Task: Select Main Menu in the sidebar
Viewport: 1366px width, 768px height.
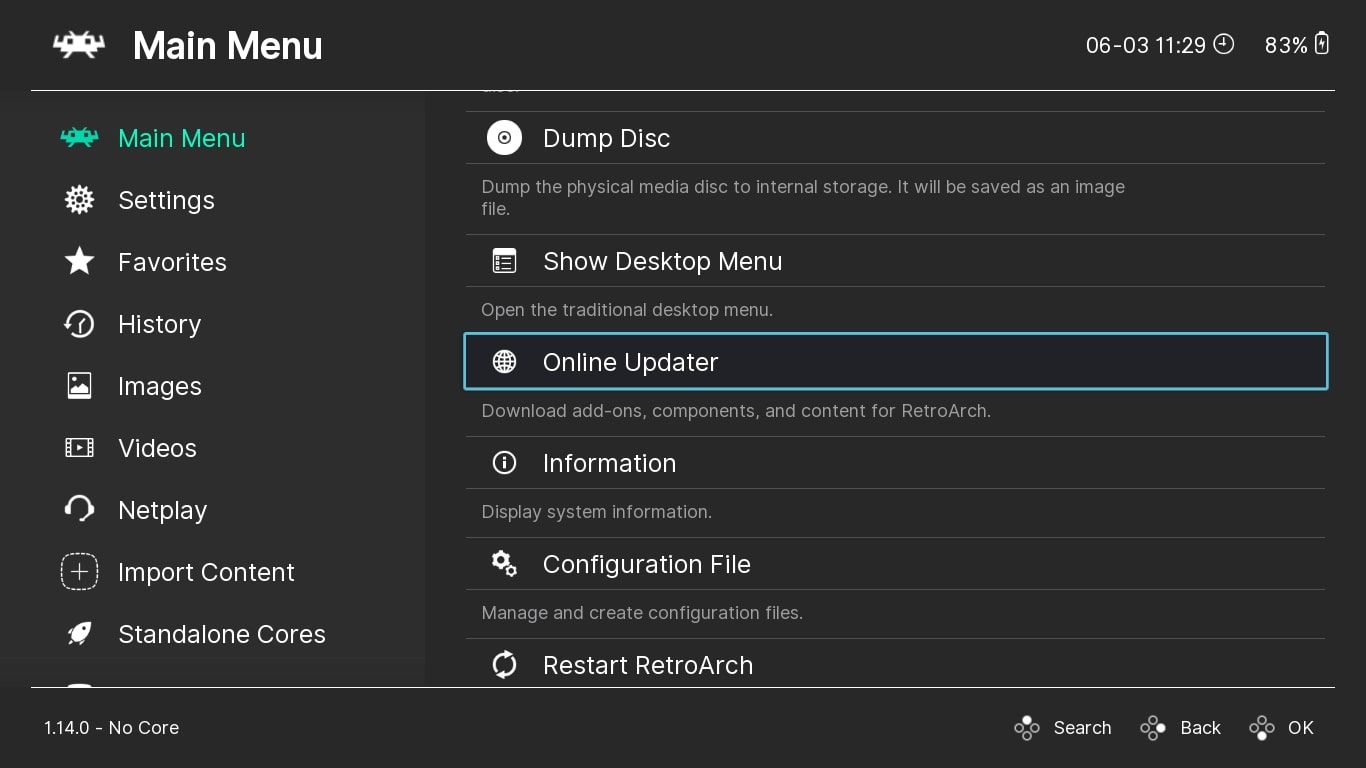Action: tap(181, 138)
